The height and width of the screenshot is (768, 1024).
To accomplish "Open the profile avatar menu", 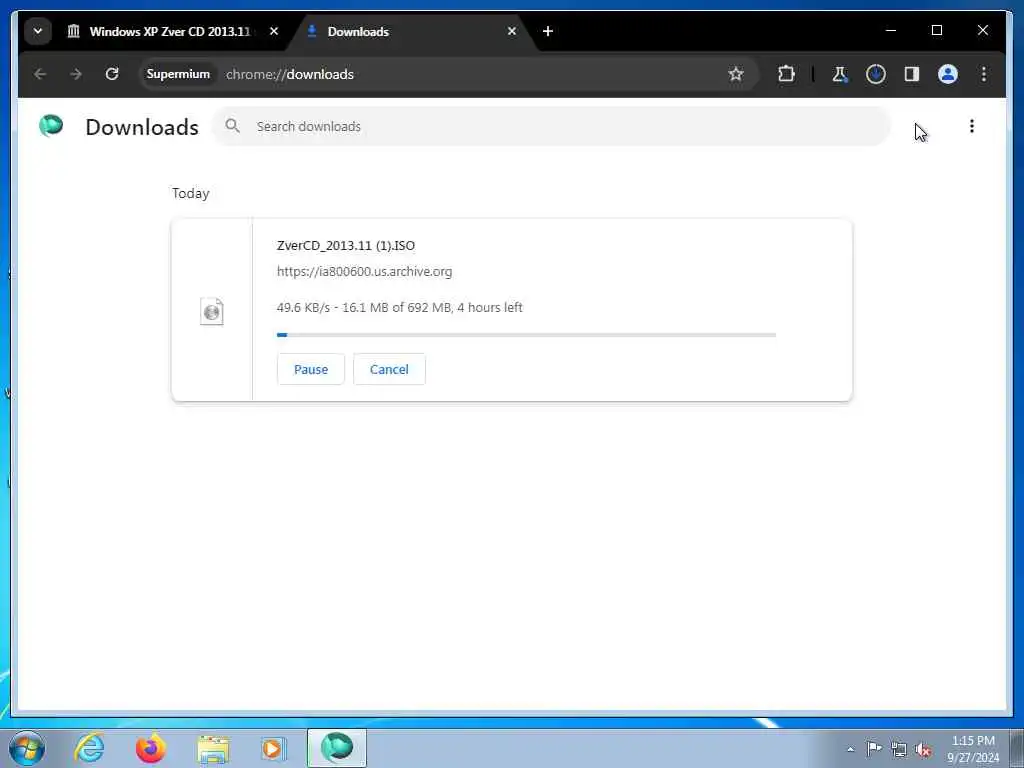I will (948, 74).
